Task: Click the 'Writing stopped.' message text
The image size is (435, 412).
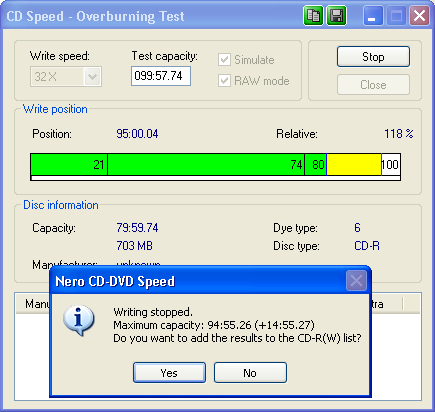Action: click(x=153, y=312)
